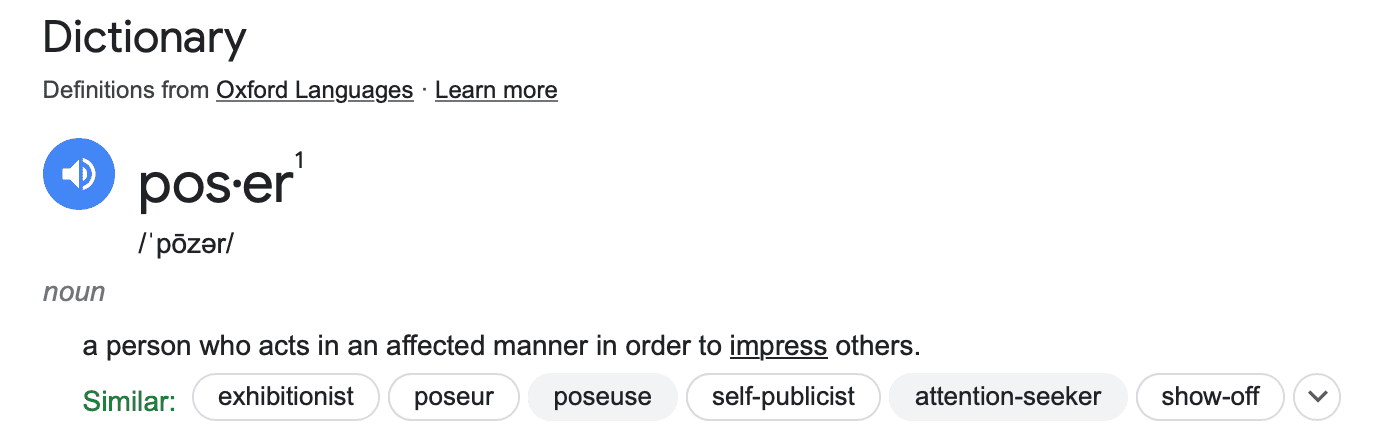This screenshot has width=1400, height=442.
Task: Click the green Similar label
Action: (129, 401)
